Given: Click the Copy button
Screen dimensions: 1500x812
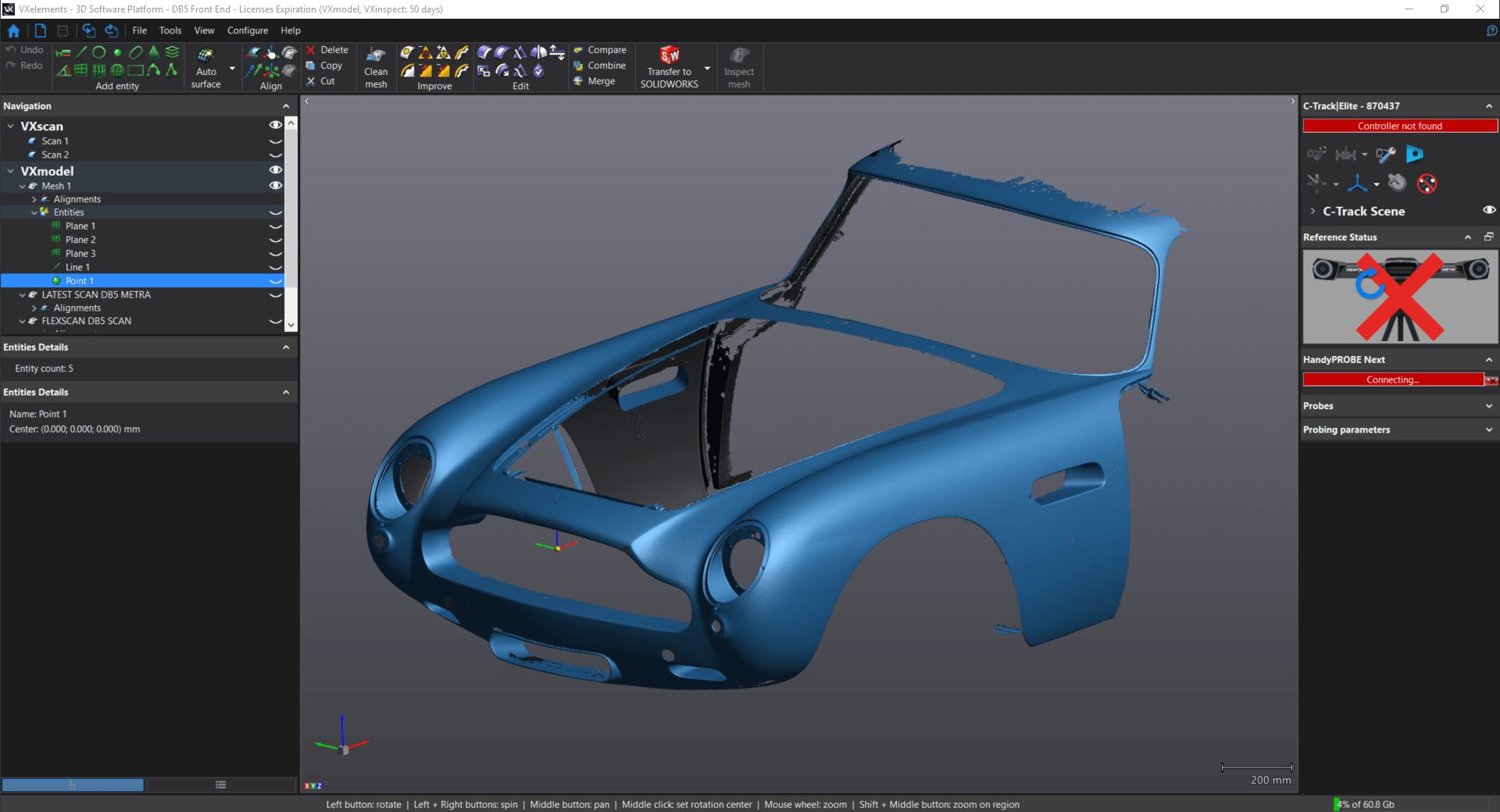Looking at the screenshot, I should click(324, 66).
